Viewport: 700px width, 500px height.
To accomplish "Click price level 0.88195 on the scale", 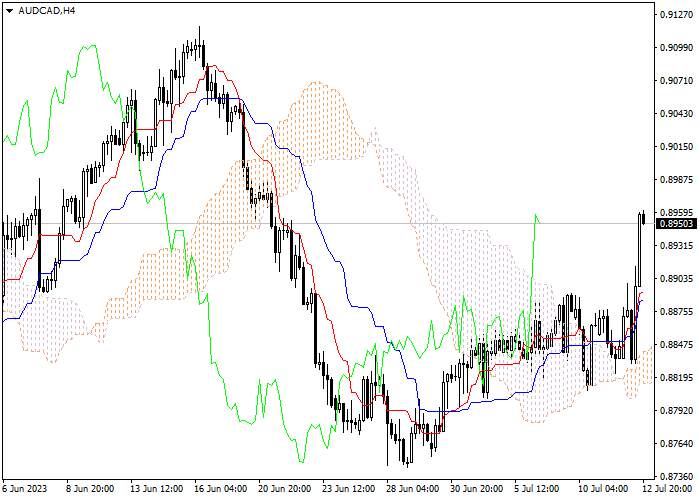I will 678,378.
